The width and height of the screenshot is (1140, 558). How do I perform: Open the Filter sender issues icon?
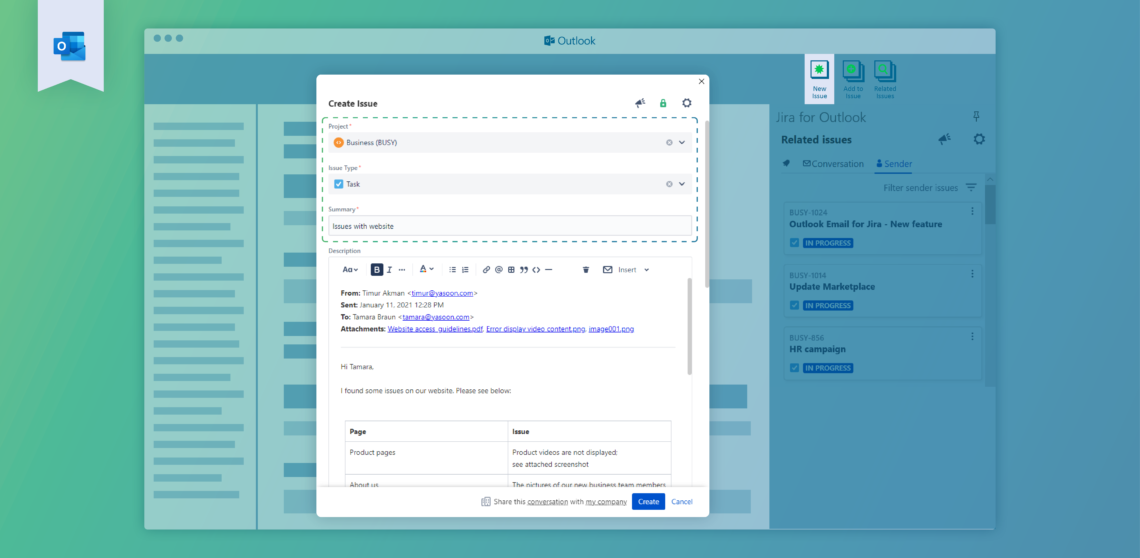[971, 188]
